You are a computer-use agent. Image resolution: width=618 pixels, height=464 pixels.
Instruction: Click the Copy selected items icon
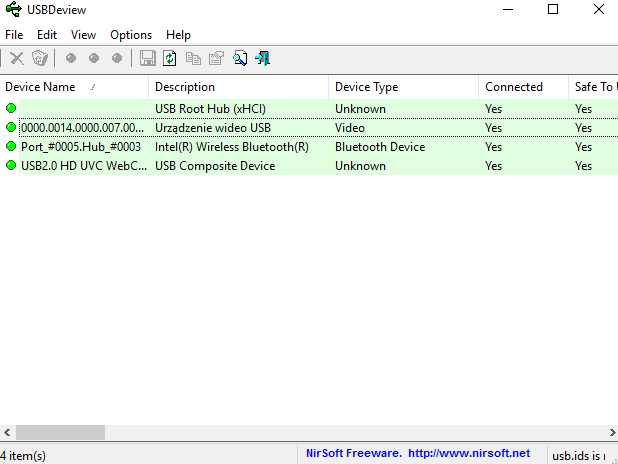193,58
